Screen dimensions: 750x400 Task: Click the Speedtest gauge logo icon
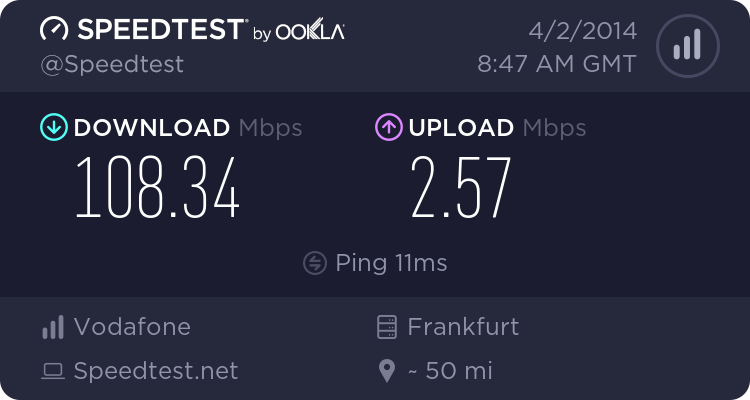(x=55, y=30)
